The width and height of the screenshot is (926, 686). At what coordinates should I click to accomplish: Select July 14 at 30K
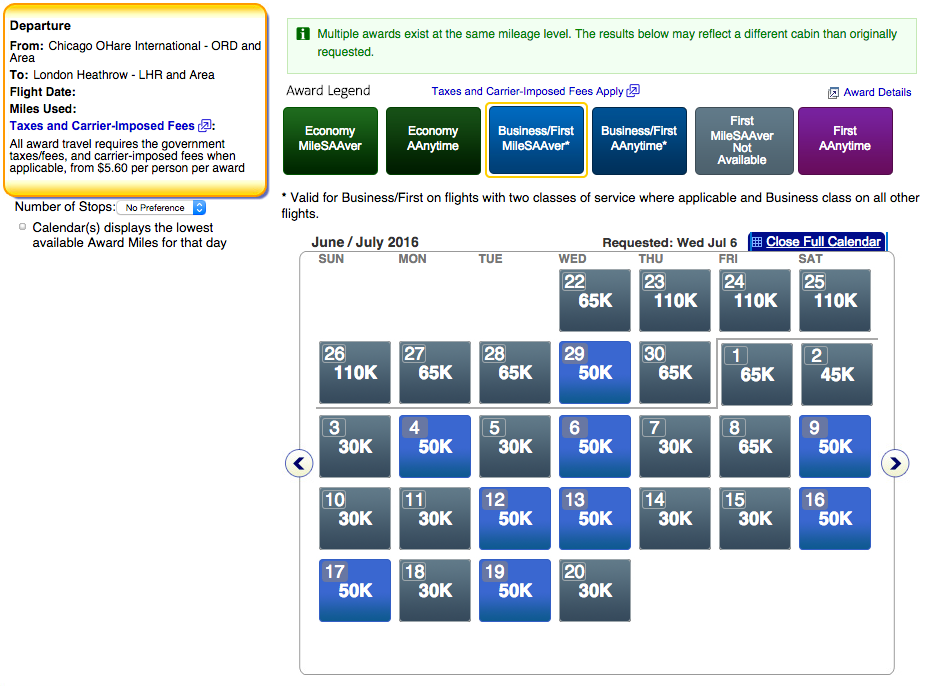point(674,518)
